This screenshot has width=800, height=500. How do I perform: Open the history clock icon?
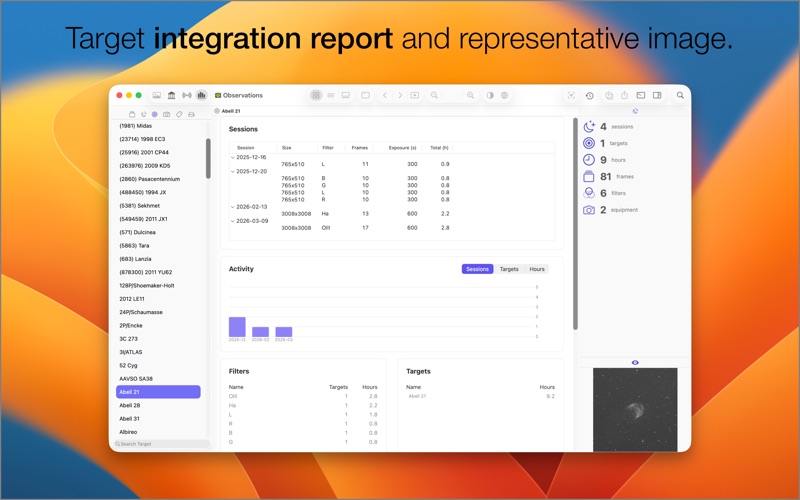coord(590,95)
